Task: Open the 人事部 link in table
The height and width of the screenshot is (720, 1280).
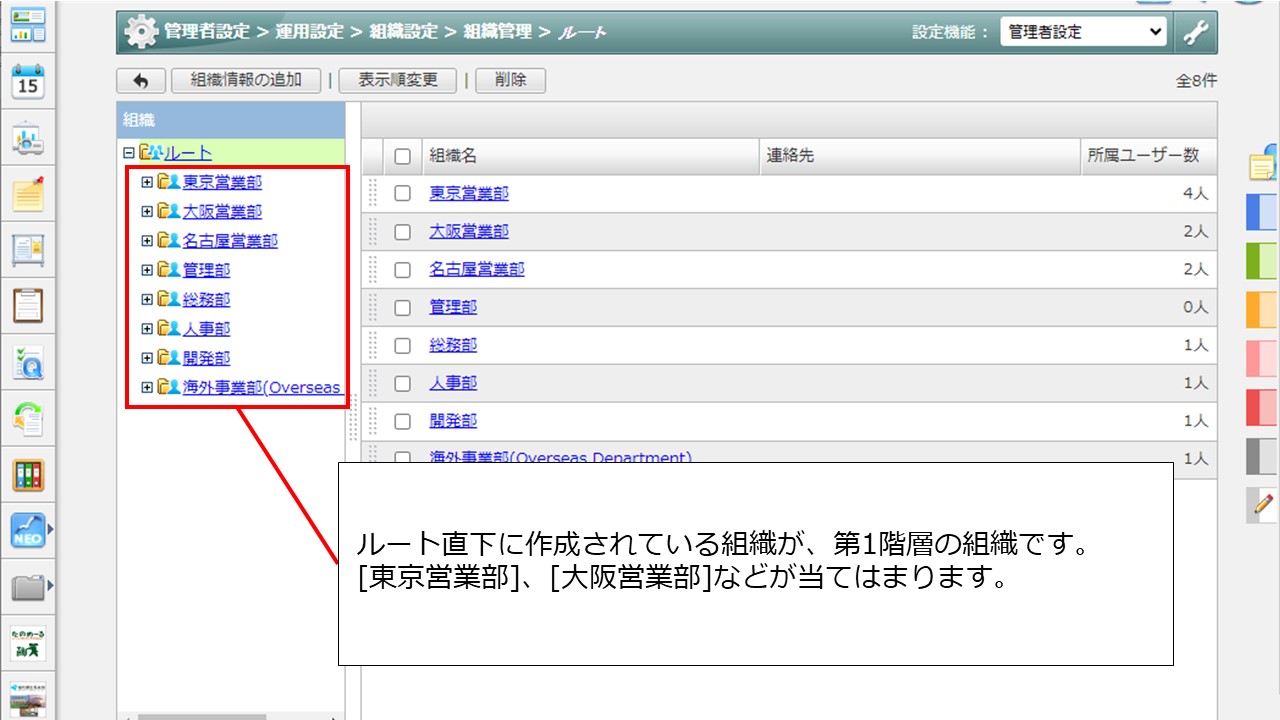Action: pyautogui.click(x=453, y=383)
